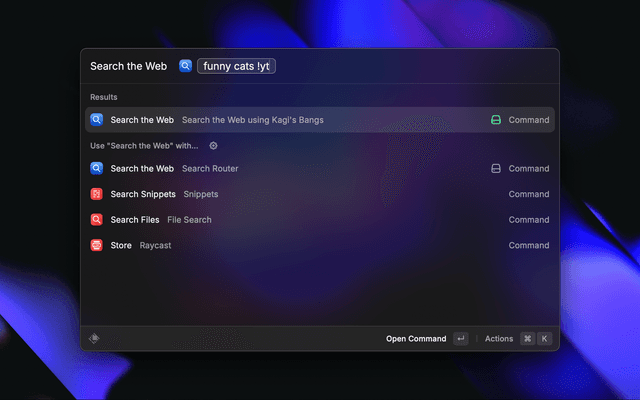Open the Store command title
This screenshot has width=640, height=400.
click(121, 245)
